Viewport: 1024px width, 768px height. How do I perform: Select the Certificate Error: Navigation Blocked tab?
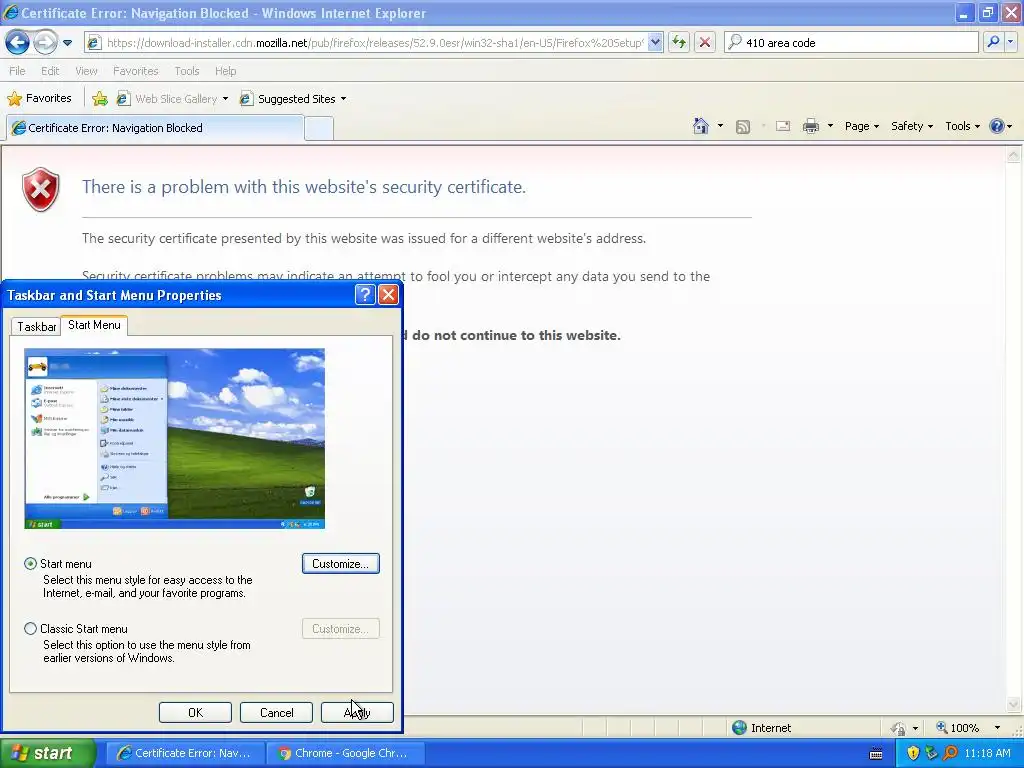(155, 128)
